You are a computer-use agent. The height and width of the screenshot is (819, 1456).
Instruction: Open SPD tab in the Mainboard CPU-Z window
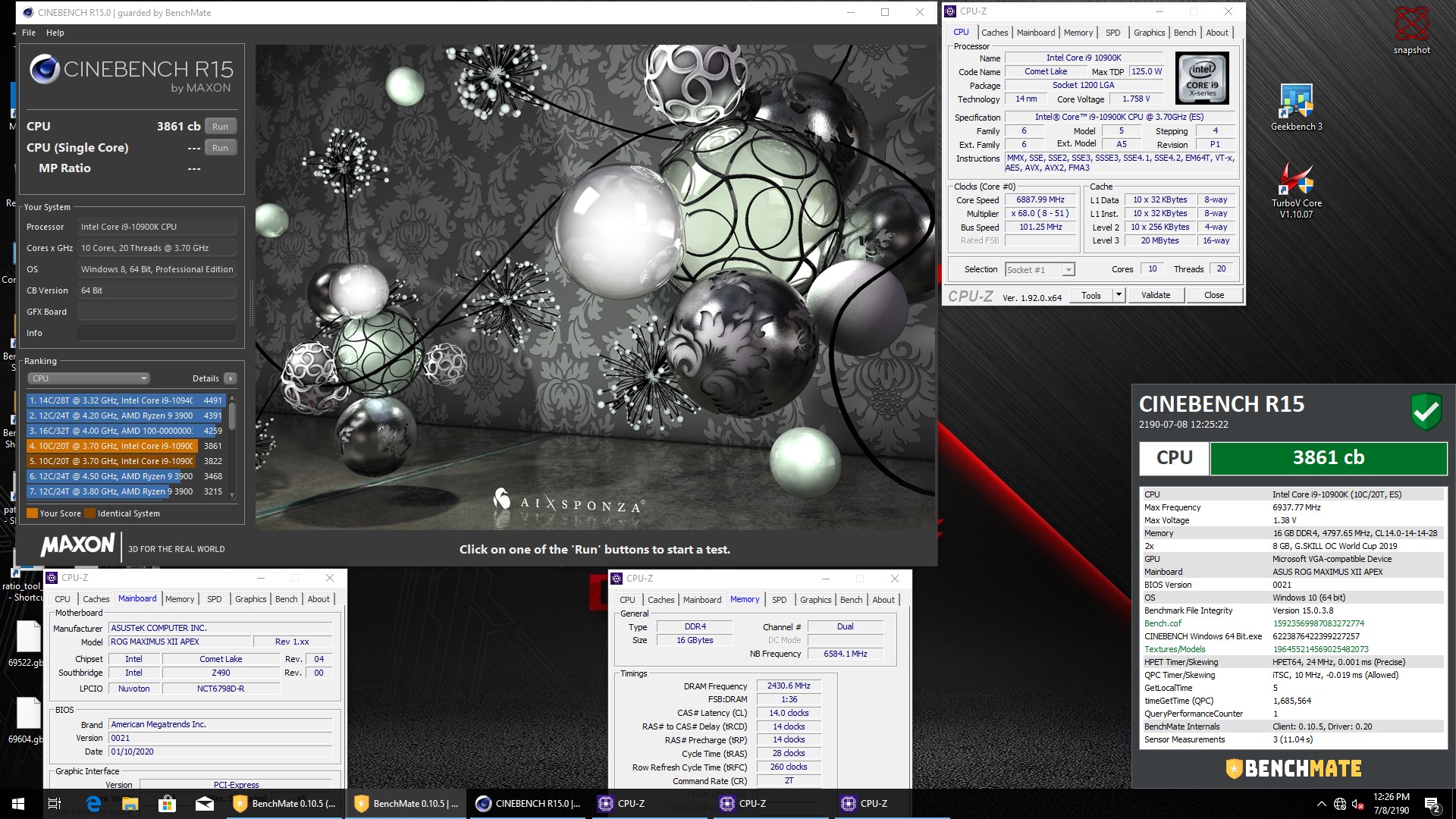click(x=215, y=599)
